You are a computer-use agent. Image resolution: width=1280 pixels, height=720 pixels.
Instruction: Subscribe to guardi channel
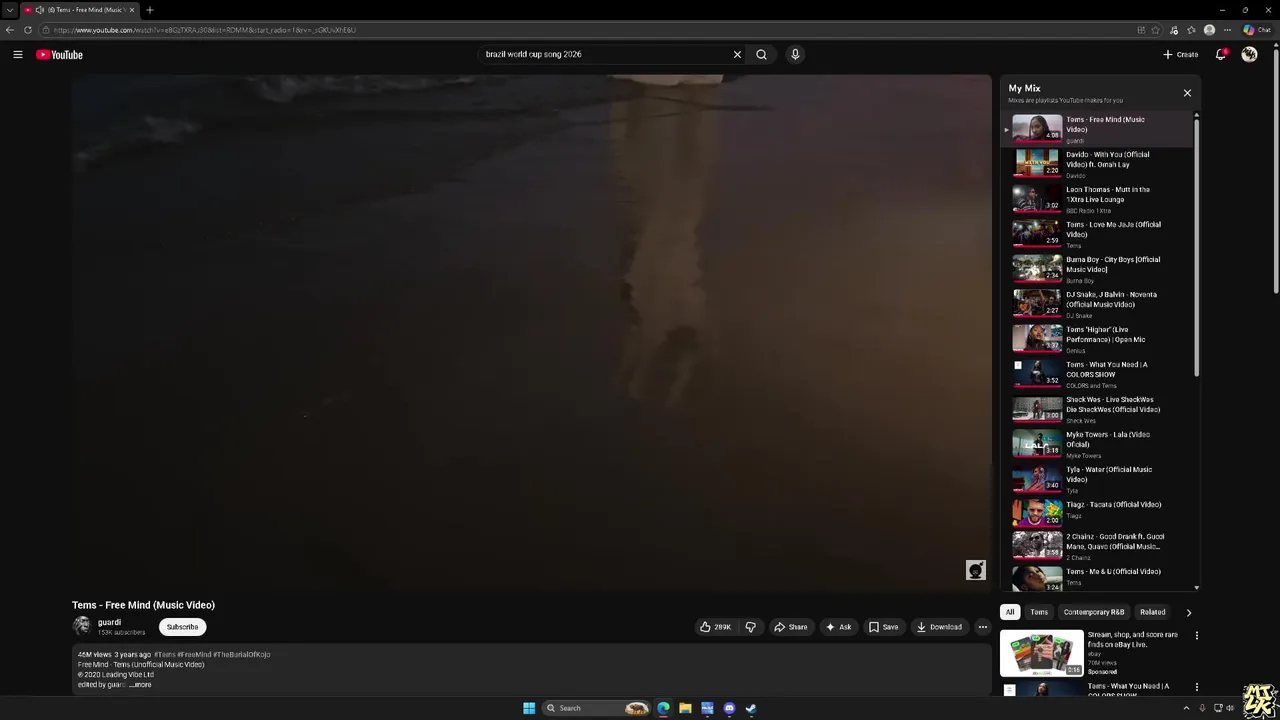(x=182, y=627)
